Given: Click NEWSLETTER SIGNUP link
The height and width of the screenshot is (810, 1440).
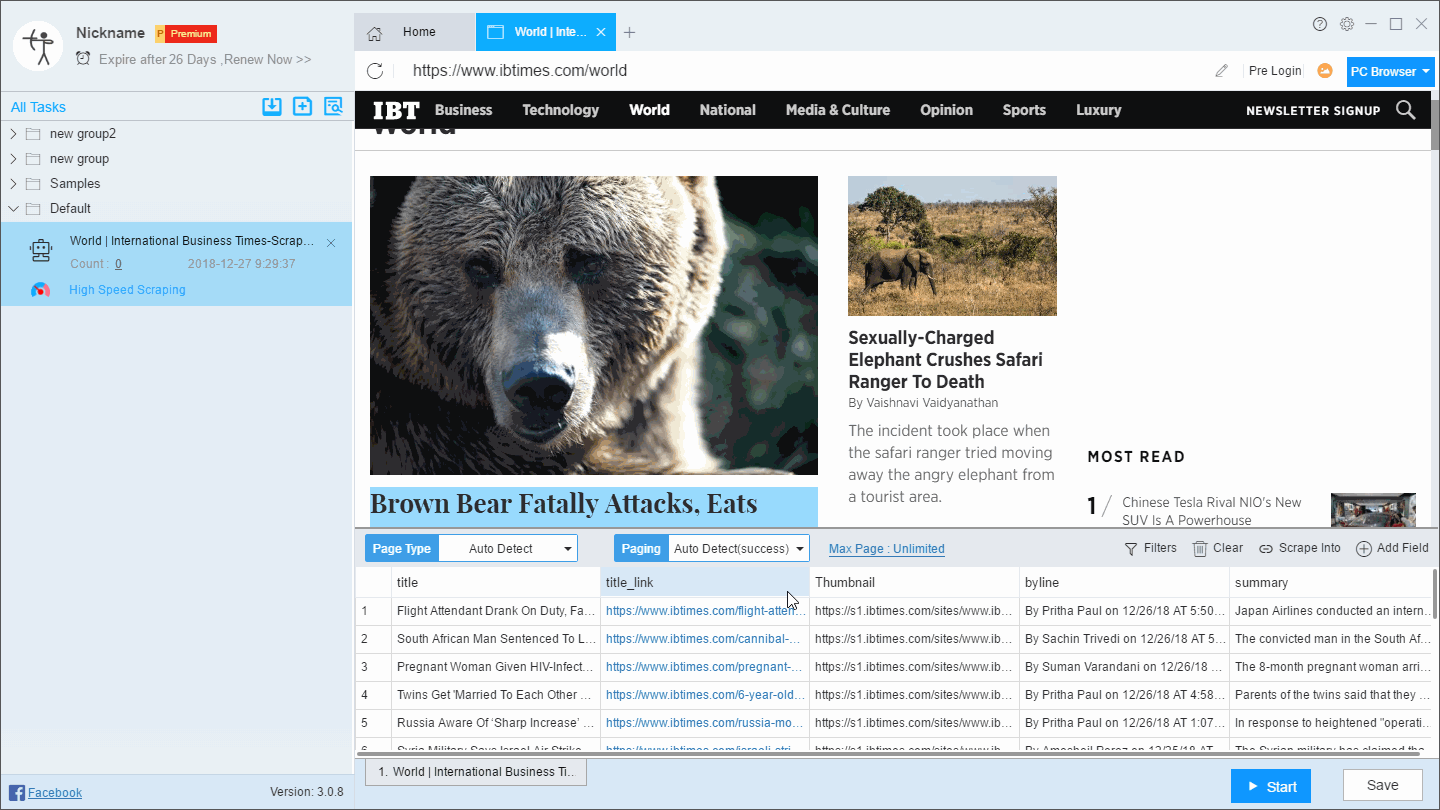Looking at the screenshot, I should (x=1313, y=111).
